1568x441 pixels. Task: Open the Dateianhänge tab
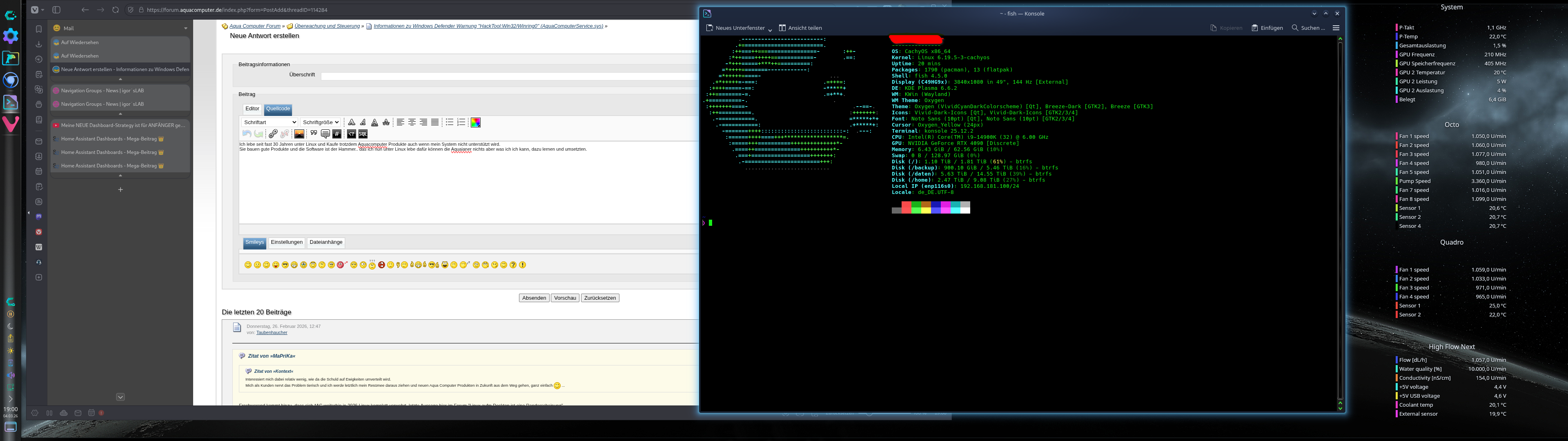326,243
